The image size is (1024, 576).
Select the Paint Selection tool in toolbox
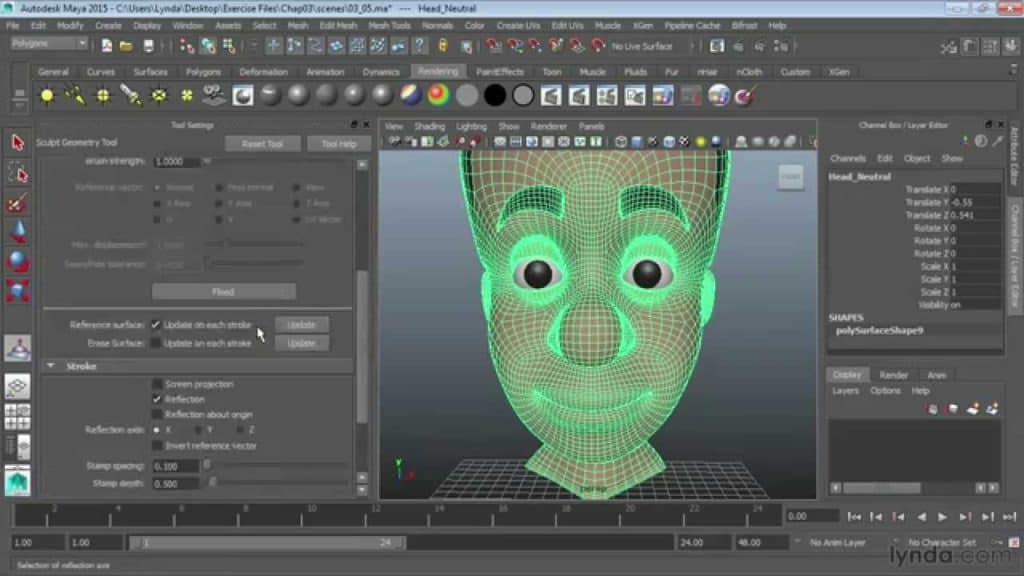pos(18,203)
